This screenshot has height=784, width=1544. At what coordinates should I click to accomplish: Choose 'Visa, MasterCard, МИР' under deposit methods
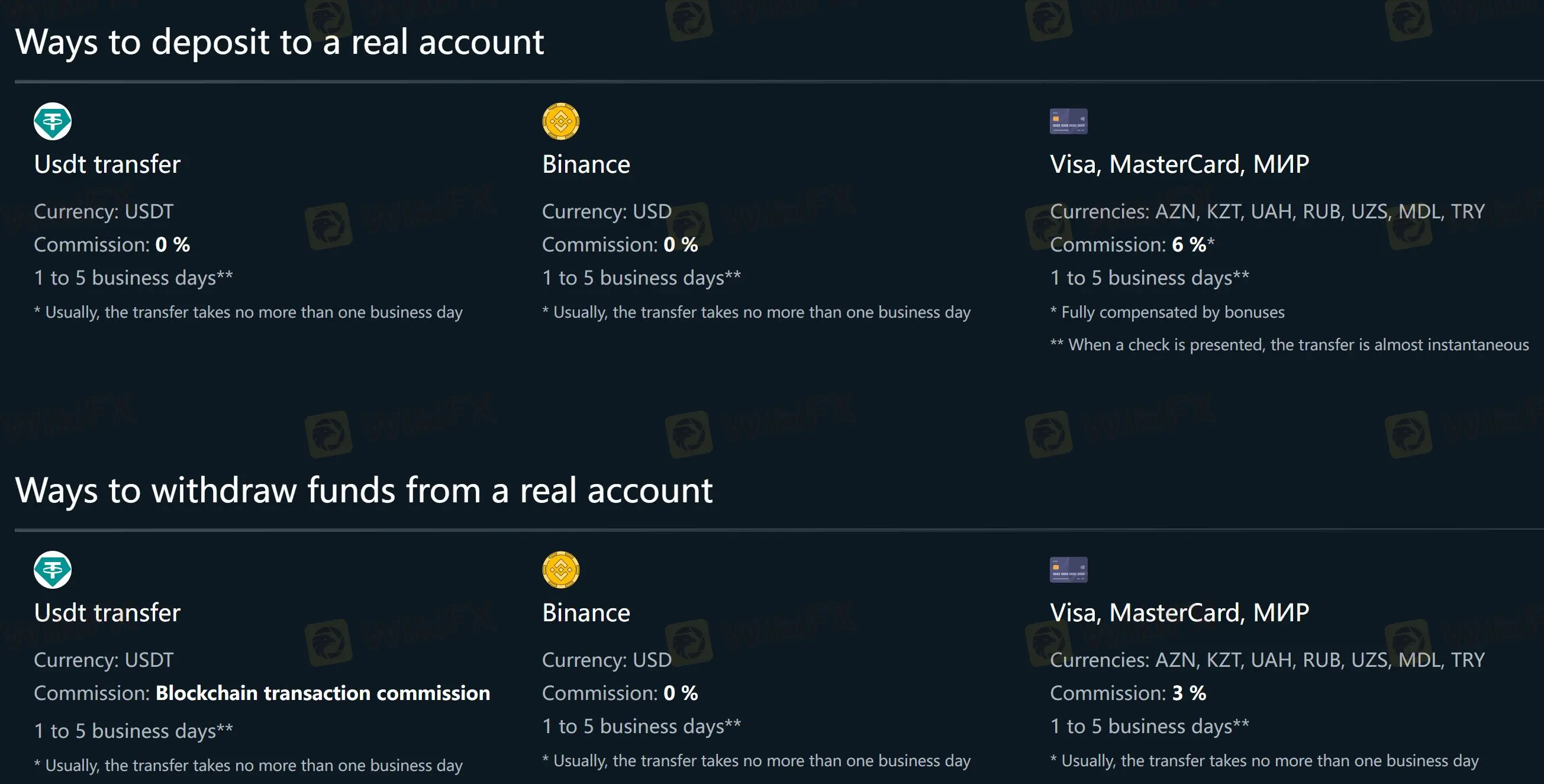pyautogui.click(x=1179, y=164)
